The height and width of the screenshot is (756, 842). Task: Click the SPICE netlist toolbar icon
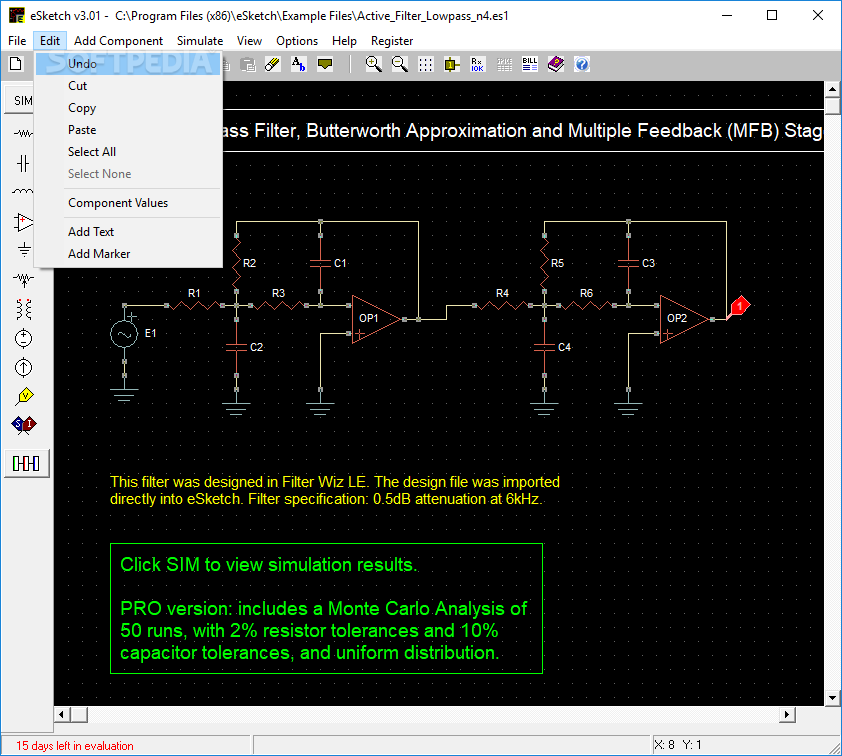[x=504, y=64]
